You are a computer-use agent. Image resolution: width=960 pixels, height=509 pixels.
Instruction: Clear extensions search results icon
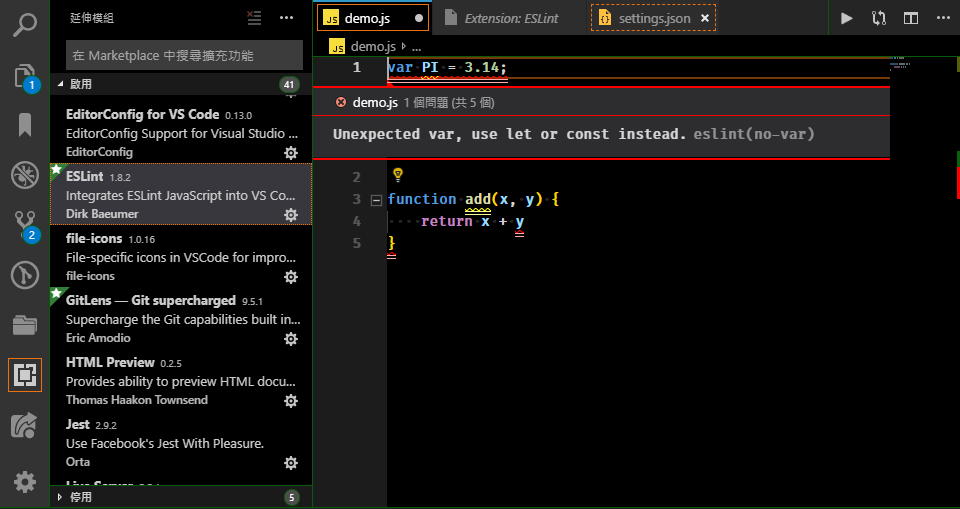(x=255, y=18)
